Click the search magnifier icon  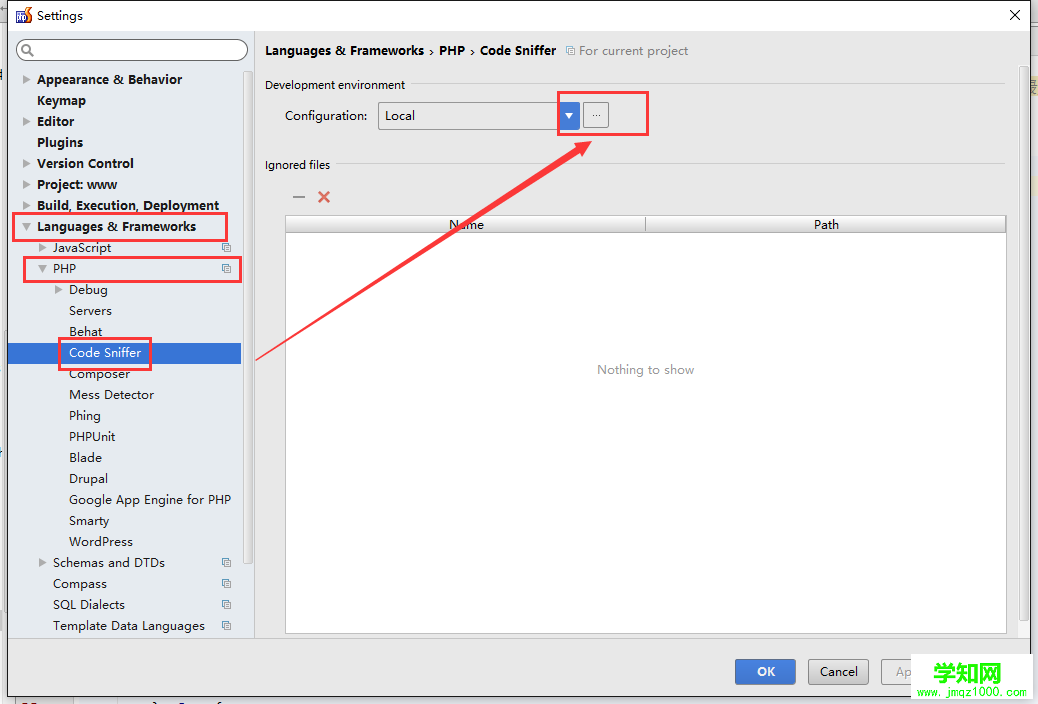[x=27, y=50]
